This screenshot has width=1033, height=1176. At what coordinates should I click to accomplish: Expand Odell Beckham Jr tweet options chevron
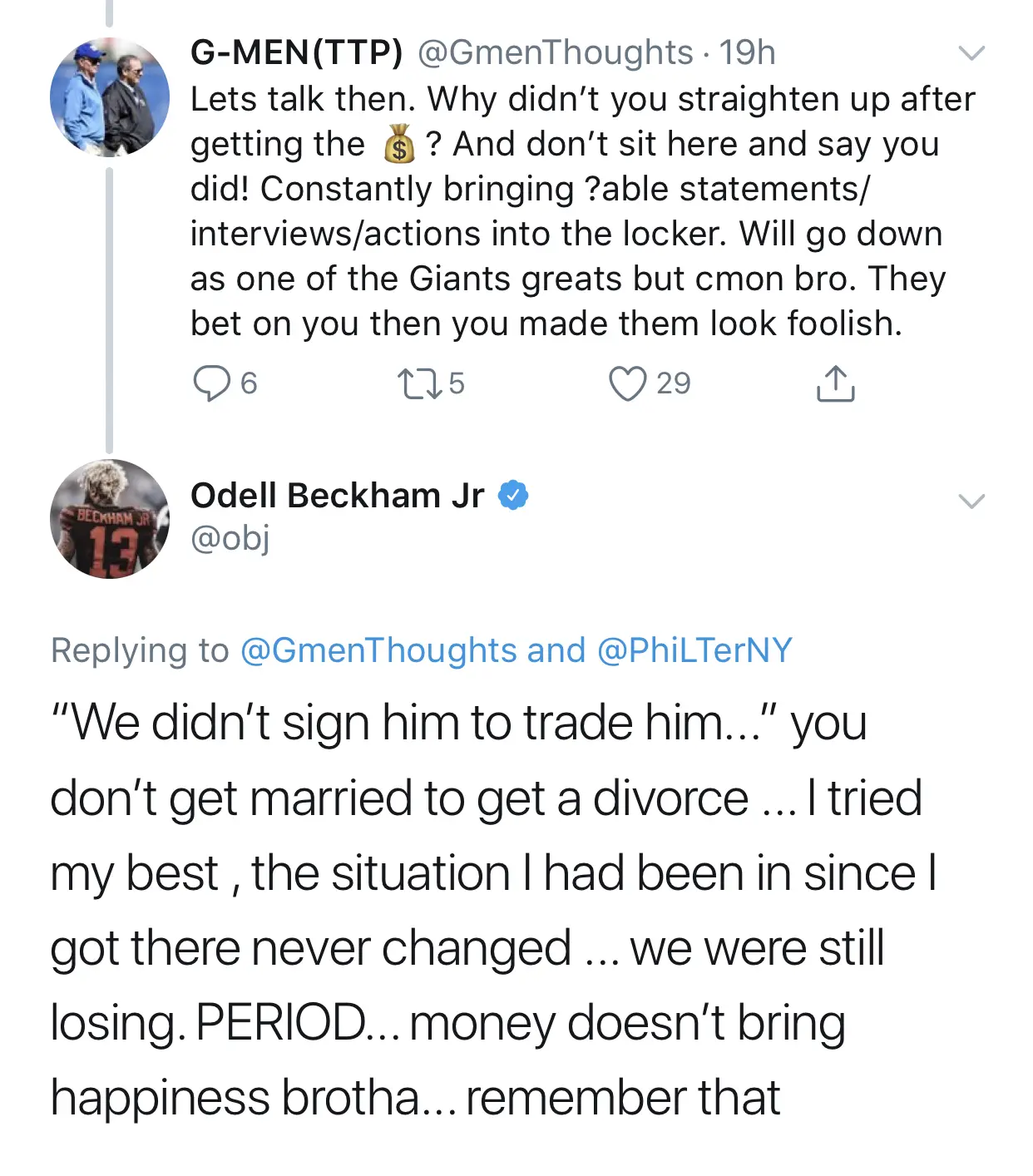pos(971,501)
